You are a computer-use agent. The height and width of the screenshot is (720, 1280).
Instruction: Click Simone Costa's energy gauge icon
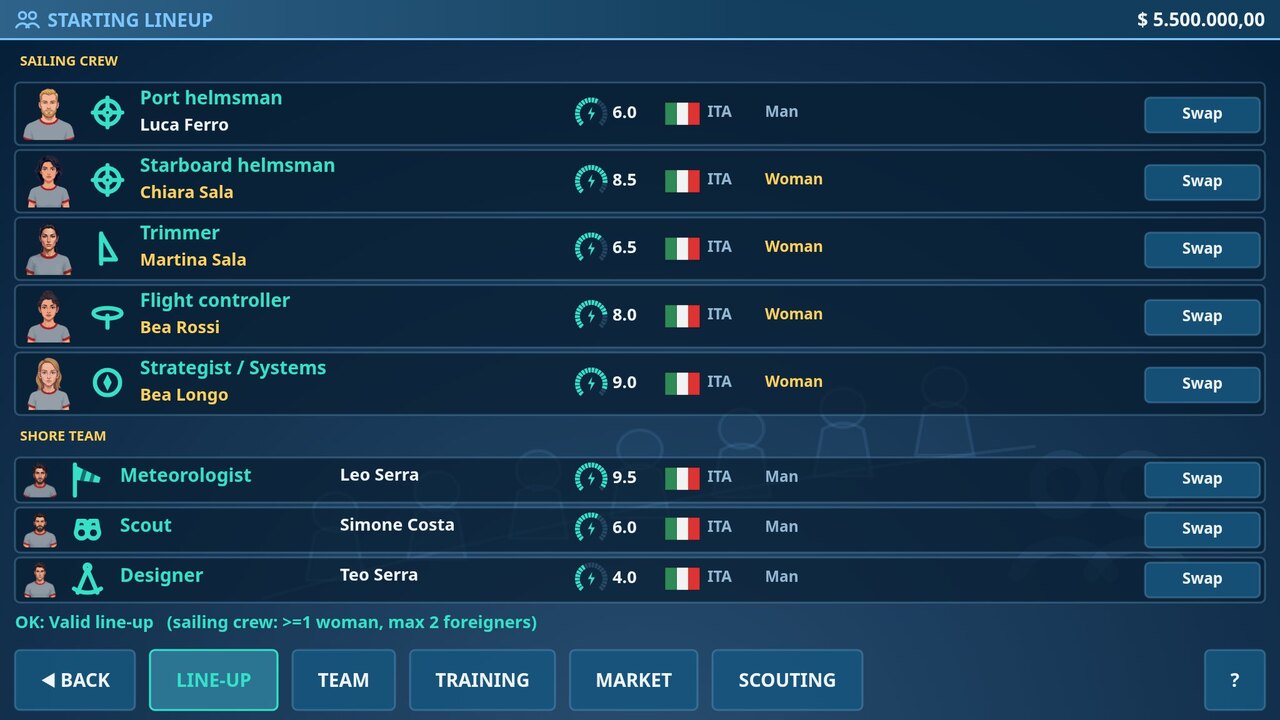[591, 527]
